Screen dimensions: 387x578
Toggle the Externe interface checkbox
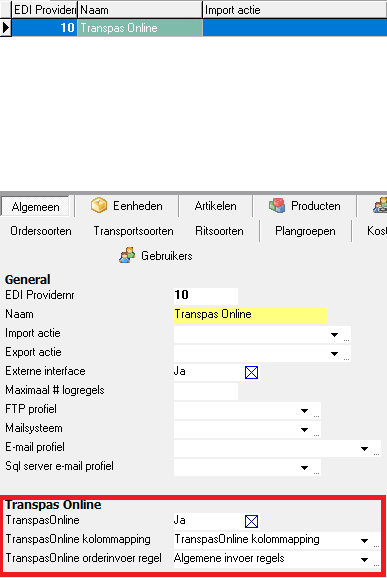(251, 372)
